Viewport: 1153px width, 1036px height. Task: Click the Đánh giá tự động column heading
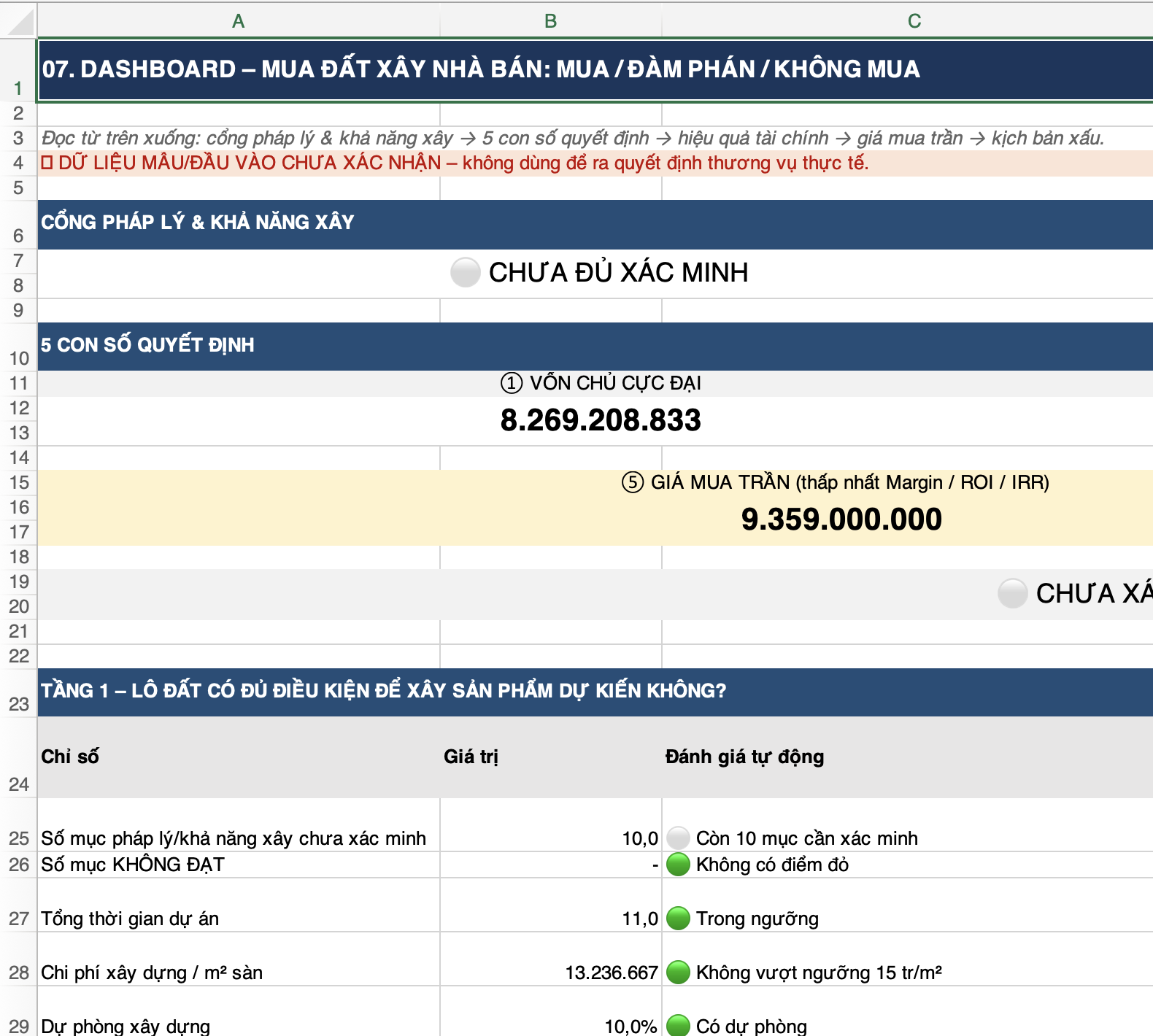744,757
